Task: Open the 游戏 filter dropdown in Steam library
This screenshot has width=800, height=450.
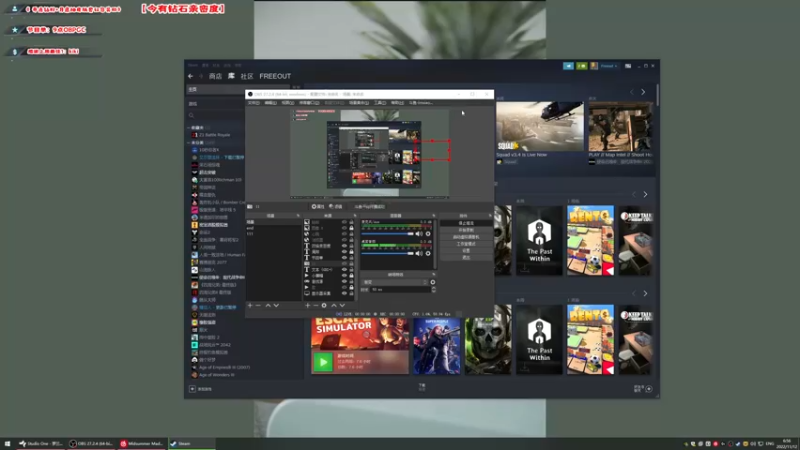Action: click(x=214, y=104)
